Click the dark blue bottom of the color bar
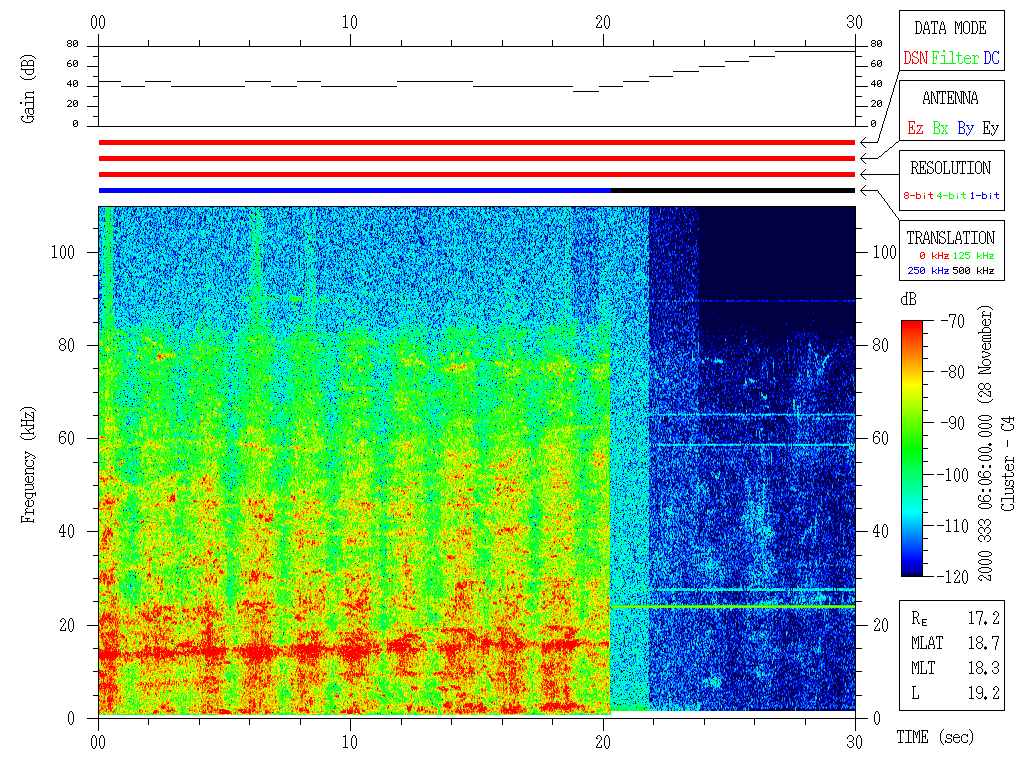Image resolution: width=1024 pixels, height=768 pixels. click(912, 568)
